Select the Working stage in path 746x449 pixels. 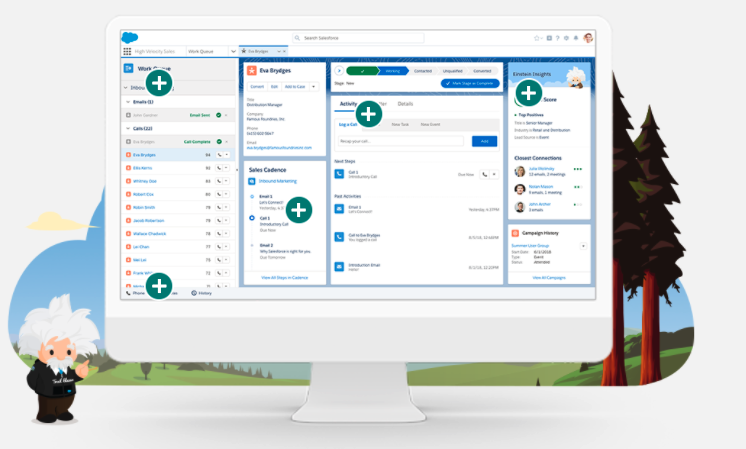(393, 71)
